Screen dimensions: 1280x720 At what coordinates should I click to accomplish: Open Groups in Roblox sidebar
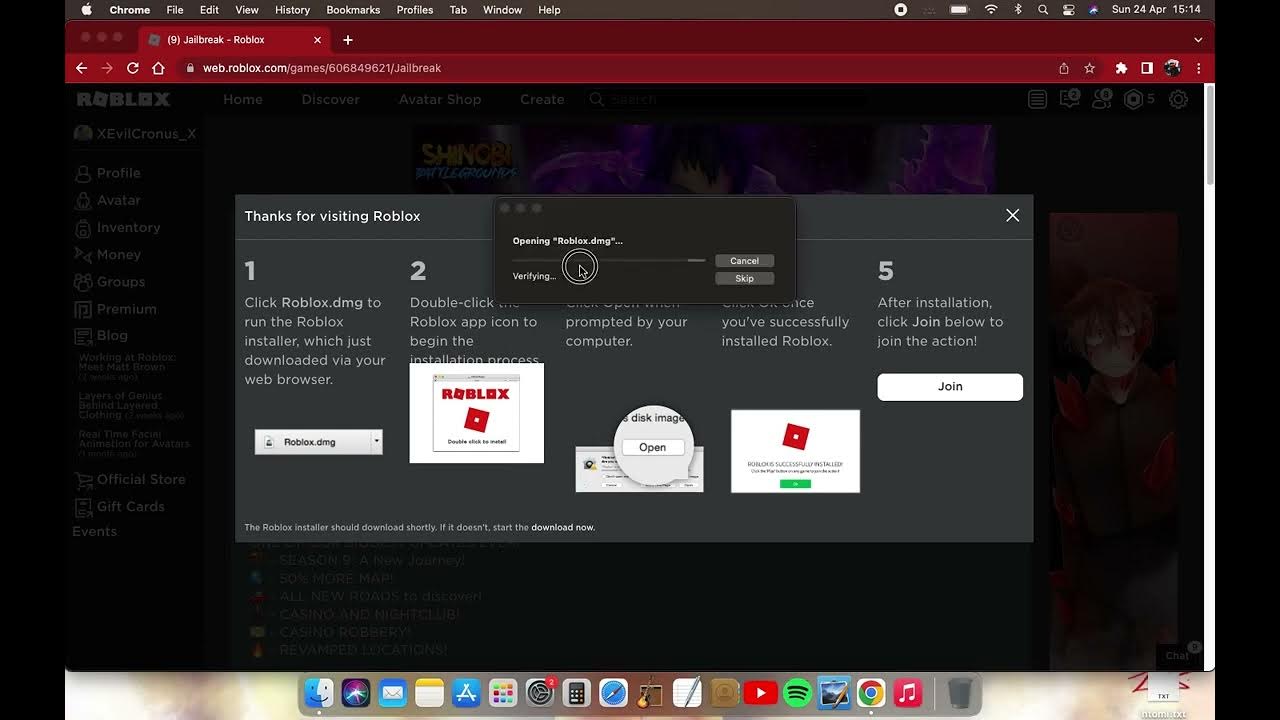click(110, 282)
